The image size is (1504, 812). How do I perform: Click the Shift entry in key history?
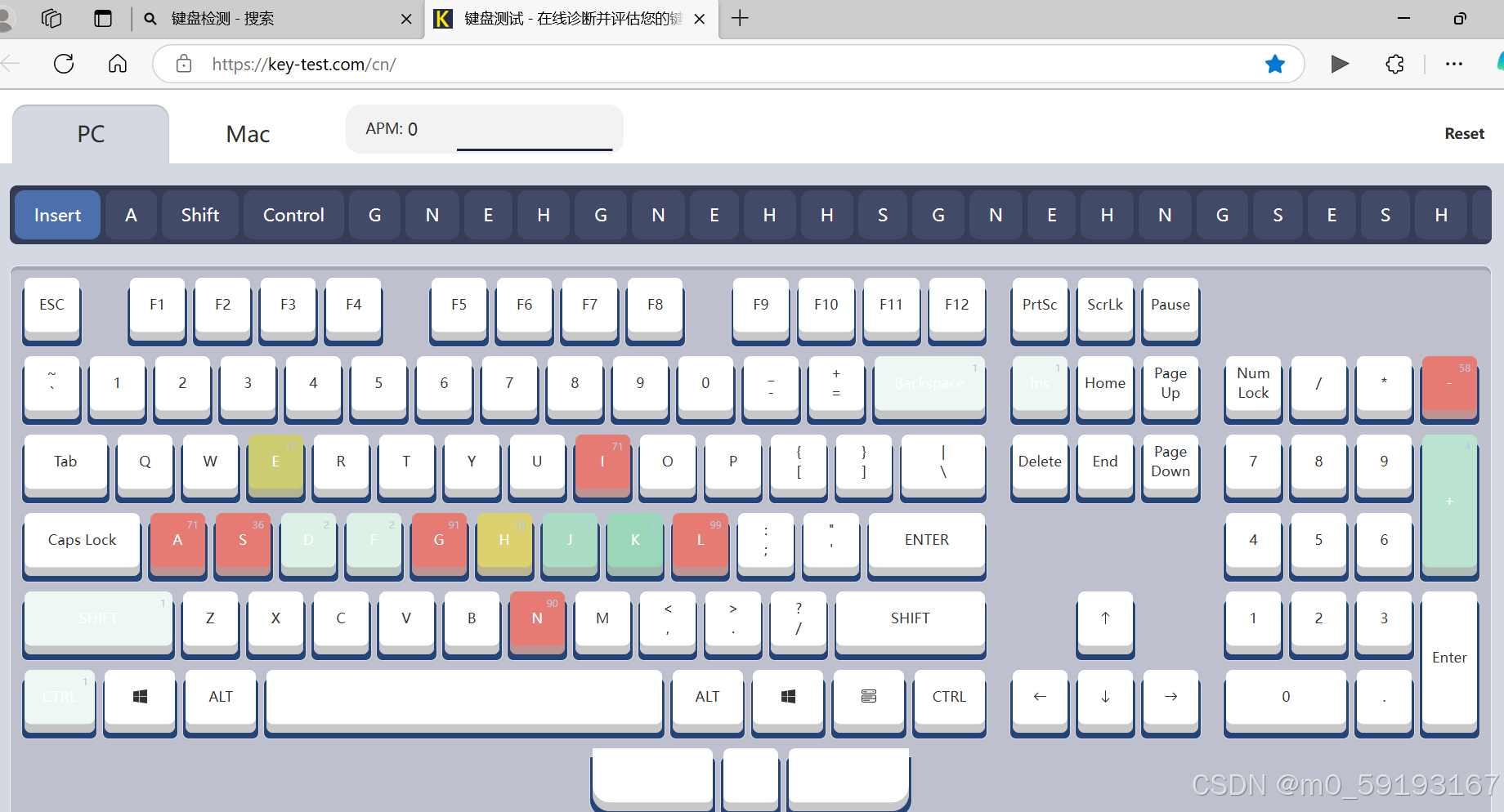coord(200,215)
